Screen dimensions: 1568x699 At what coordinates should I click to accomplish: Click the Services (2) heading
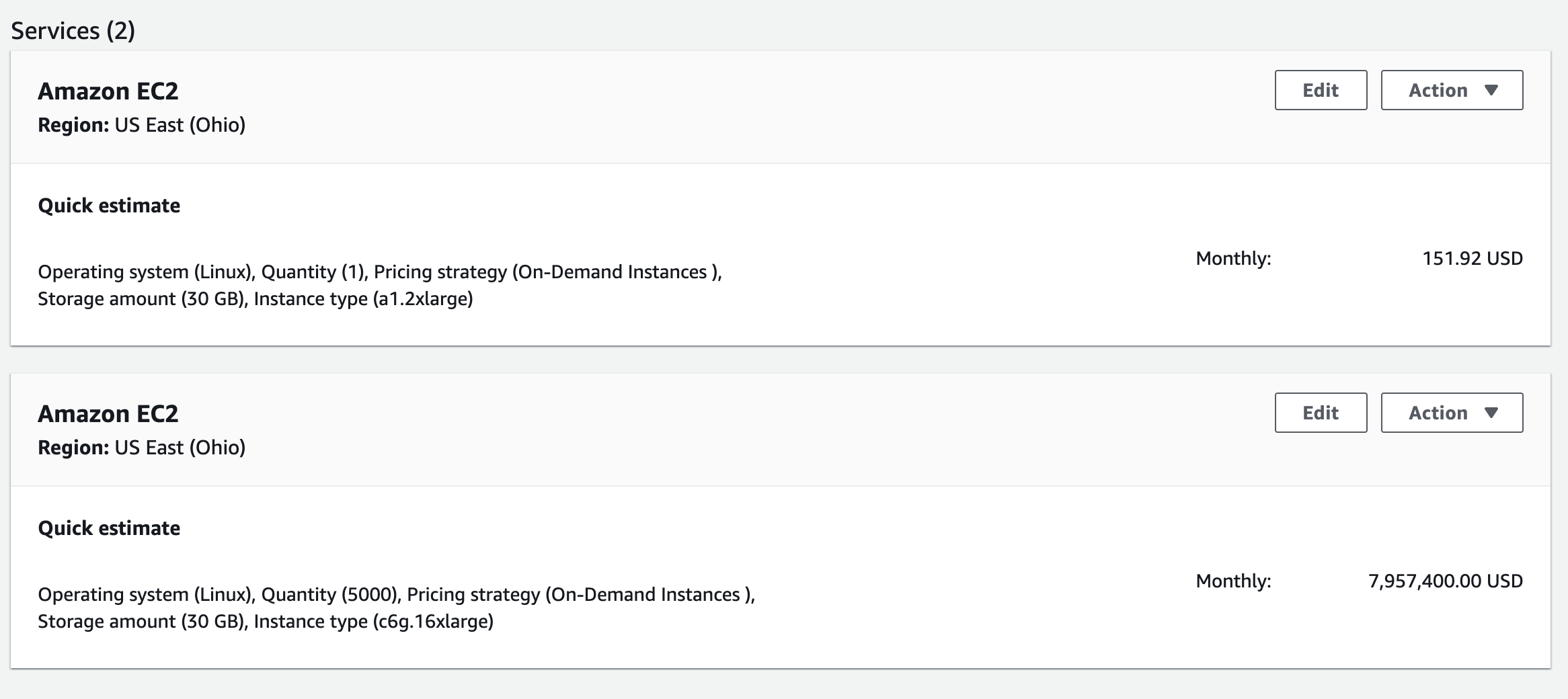(x=73, y=31)
